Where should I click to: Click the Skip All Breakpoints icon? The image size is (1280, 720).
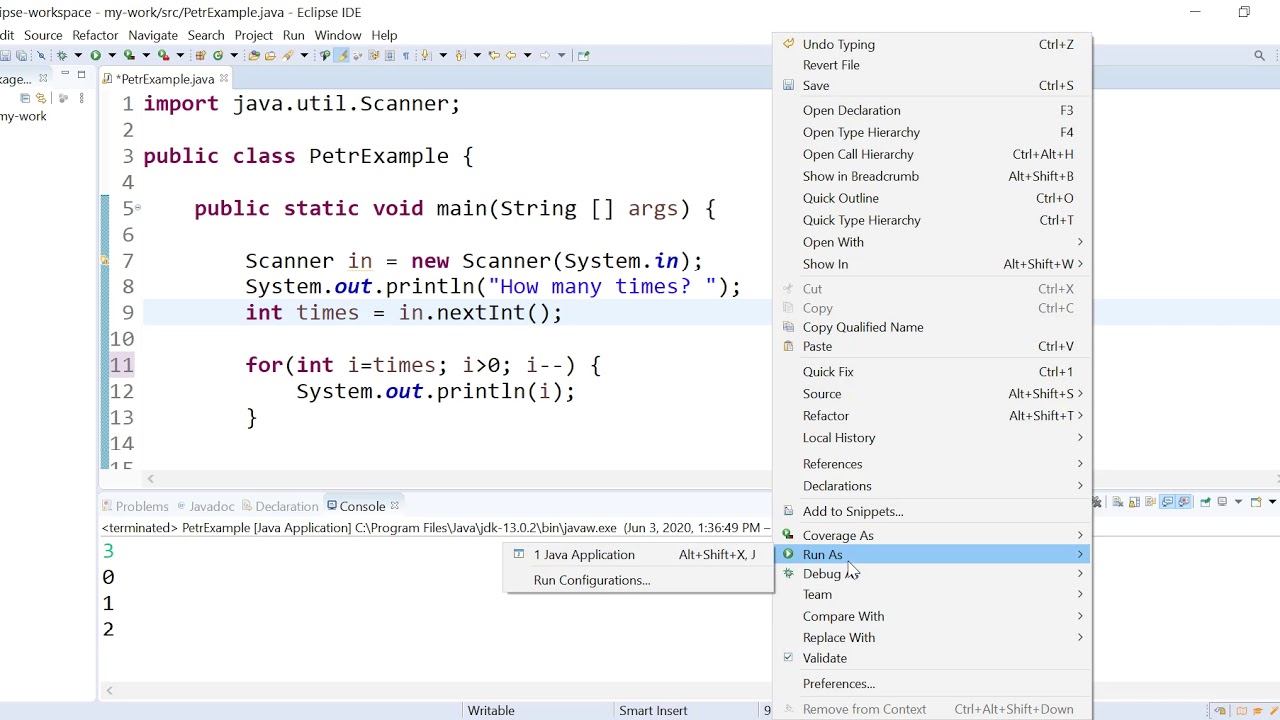pyautogui.click(x=41, y=56)
